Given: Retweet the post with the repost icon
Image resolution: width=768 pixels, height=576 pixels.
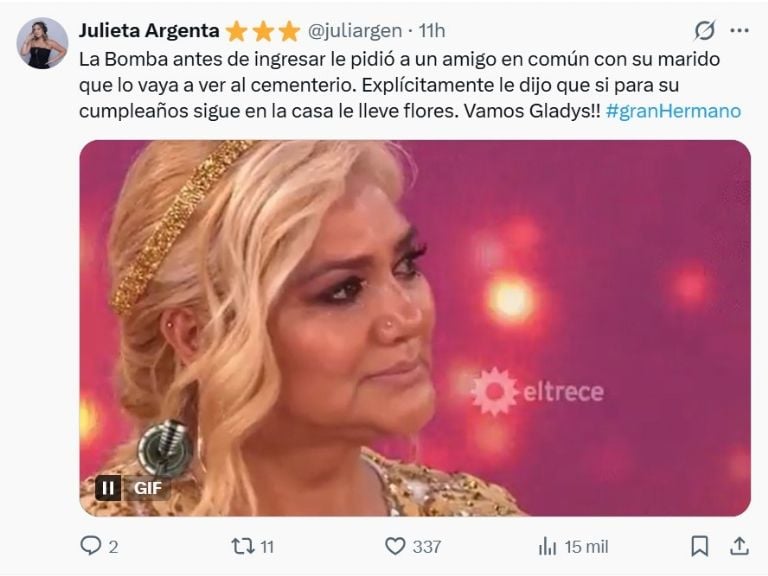Looking at the screenshot, I should coord(242,546).
